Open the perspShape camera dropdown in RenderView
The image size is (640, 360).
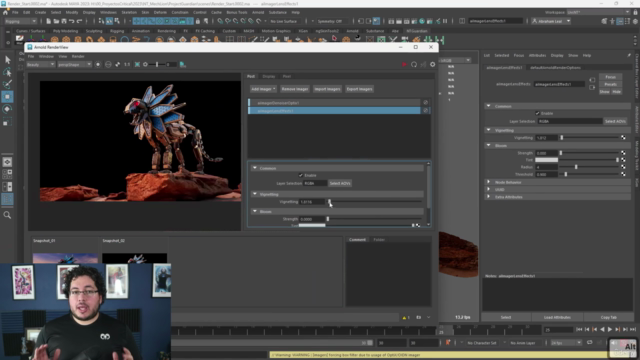[x=74, y=64]
